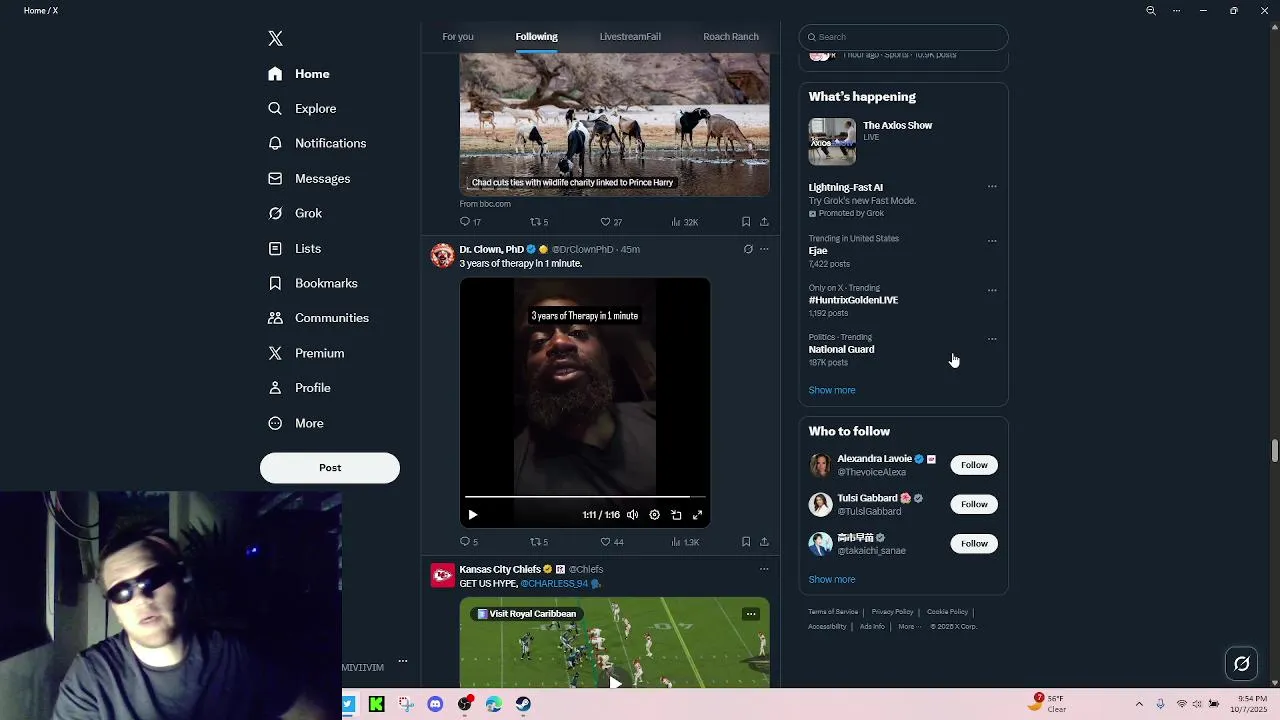Open Communities in the sidebar
This screenshot has width=1280, height=720.
coord(318,318)
